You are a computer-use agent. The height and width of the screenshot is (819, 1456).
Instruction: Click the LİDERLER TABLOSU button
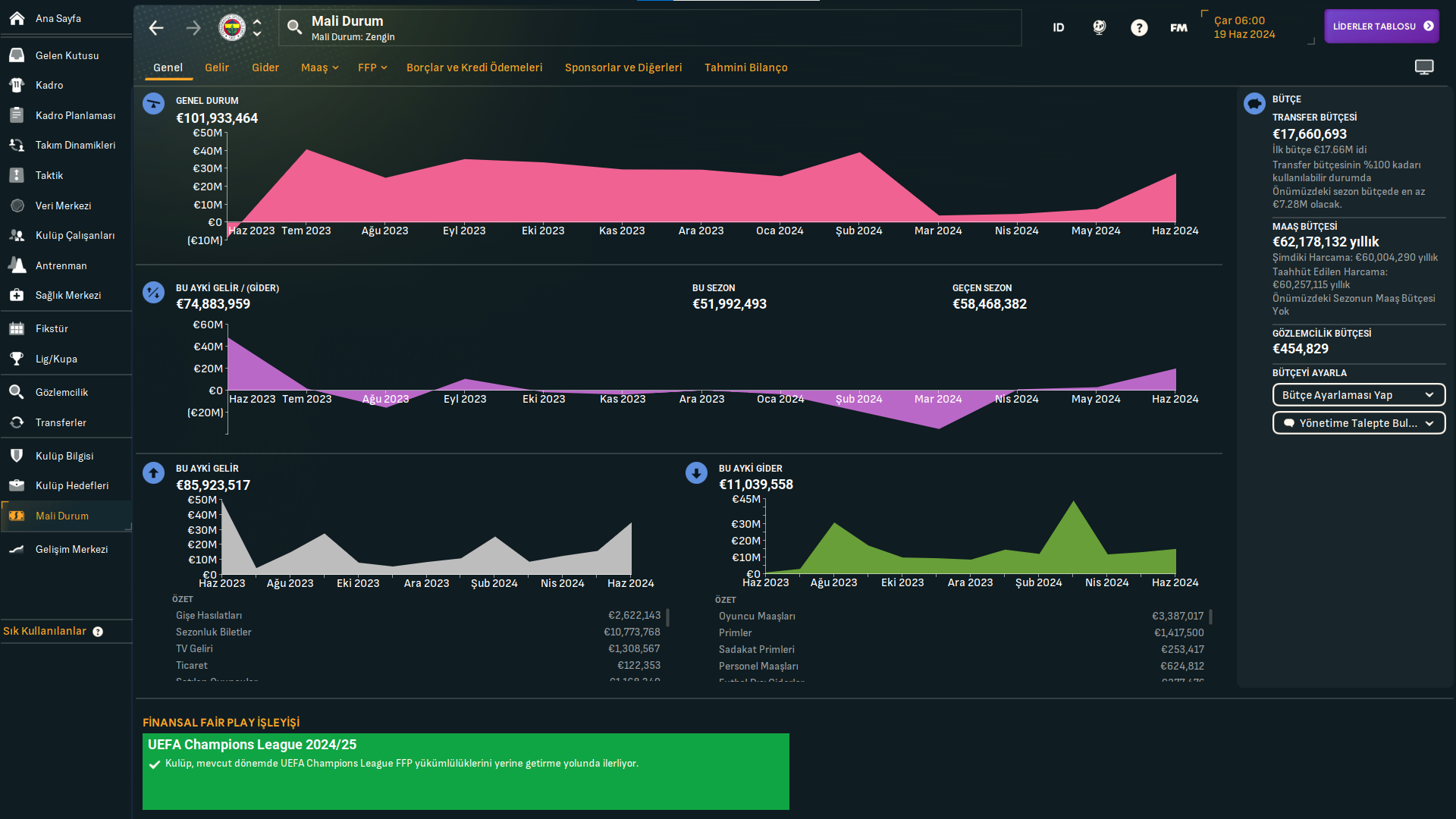pyautogui.click(x=1381, y=27)
